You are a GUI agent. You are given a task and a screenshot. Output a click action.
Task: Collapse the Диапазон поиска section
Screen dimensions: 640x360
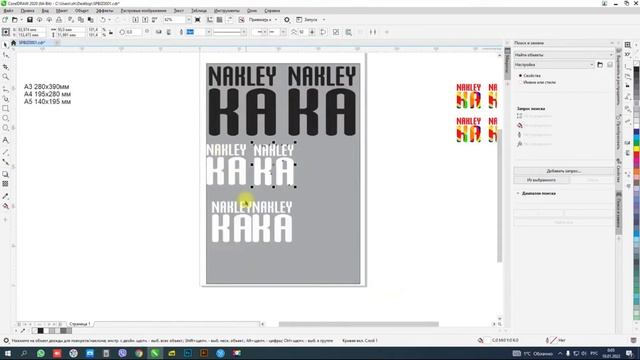(518, 193)
